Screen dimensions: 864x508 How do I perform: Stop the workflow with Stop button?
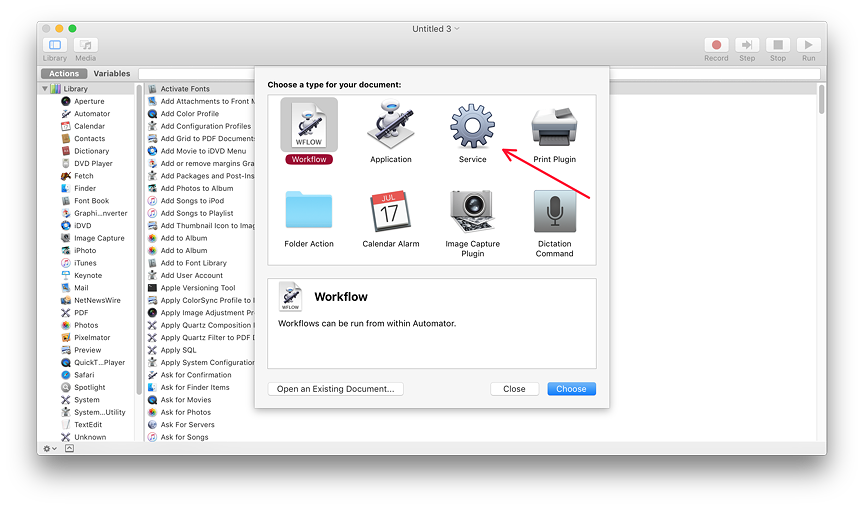(778, 45)
